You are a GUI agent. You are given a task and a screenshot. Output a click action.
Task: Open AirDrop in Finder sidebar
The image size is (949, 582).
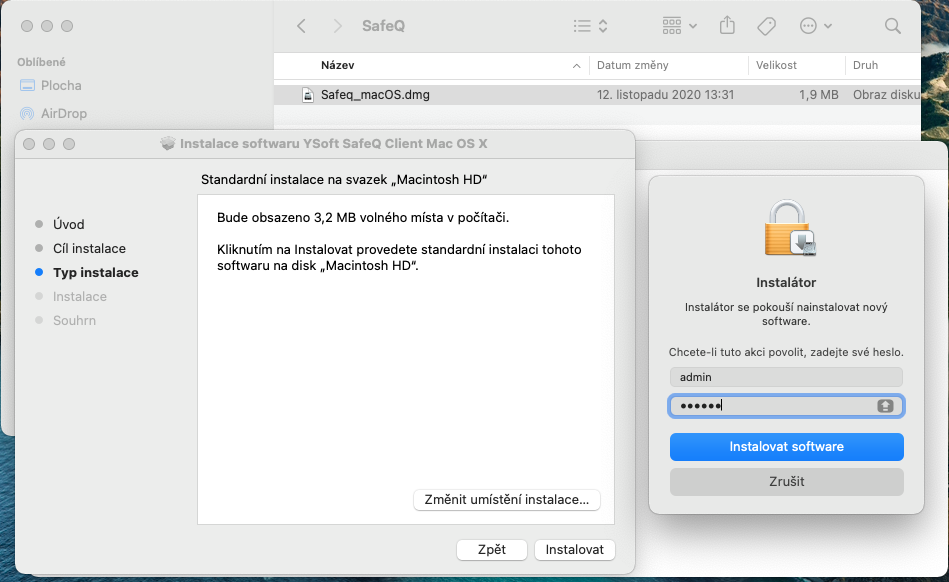(x=64, y=114)
